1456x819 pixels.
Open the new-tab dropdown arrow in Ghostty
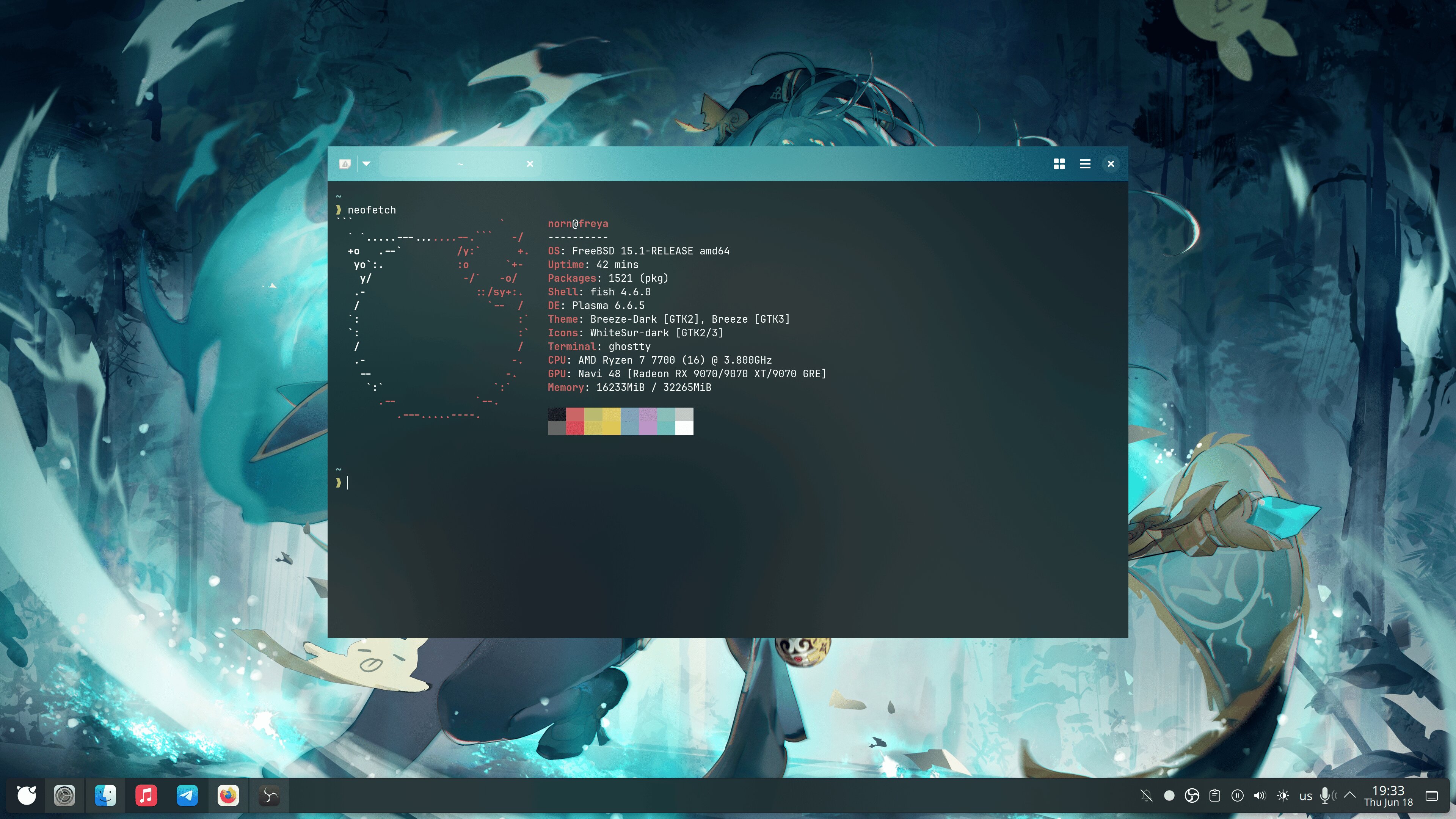pyautogui.click(x=366, y=164)
